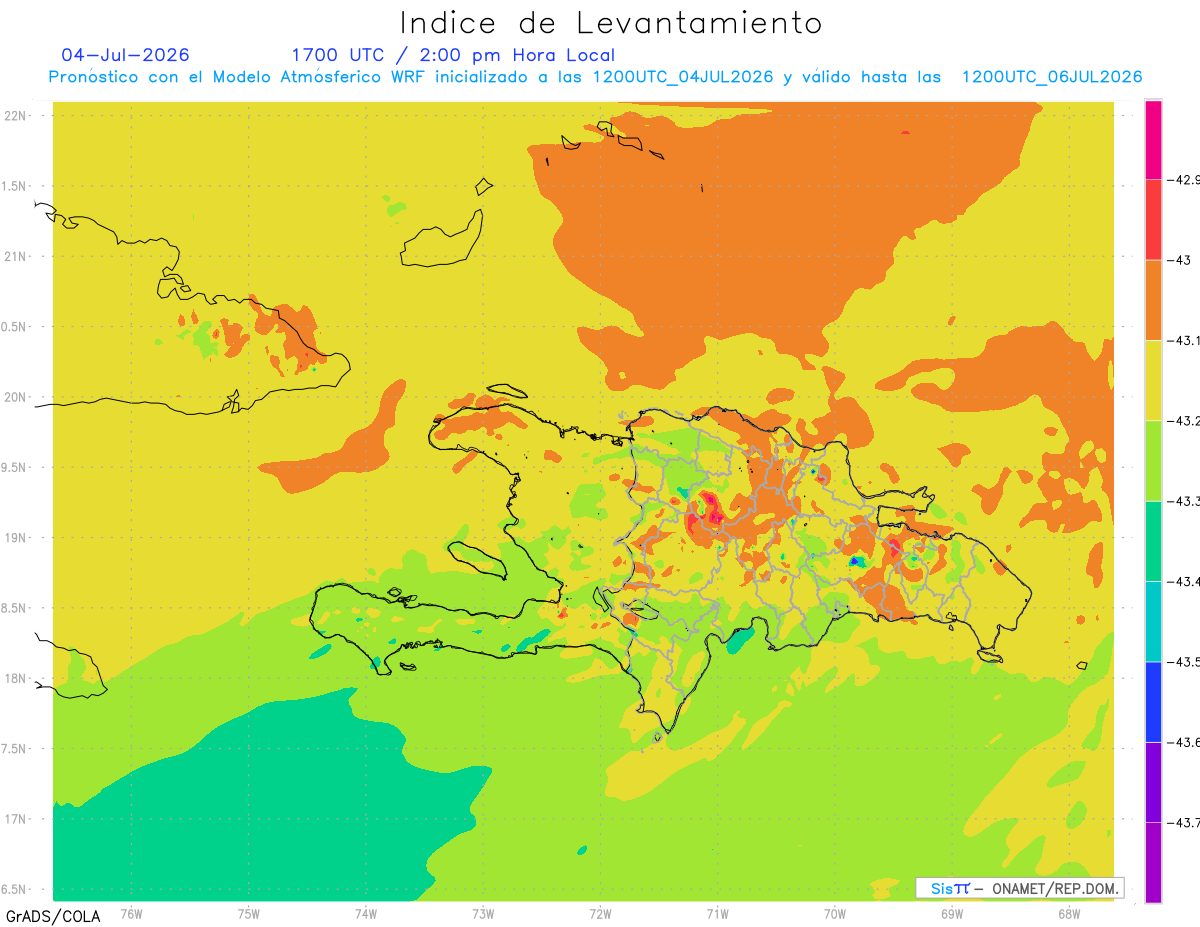
Task: Click the "9.5N" latitude label
Action: [x=13, y=467]
